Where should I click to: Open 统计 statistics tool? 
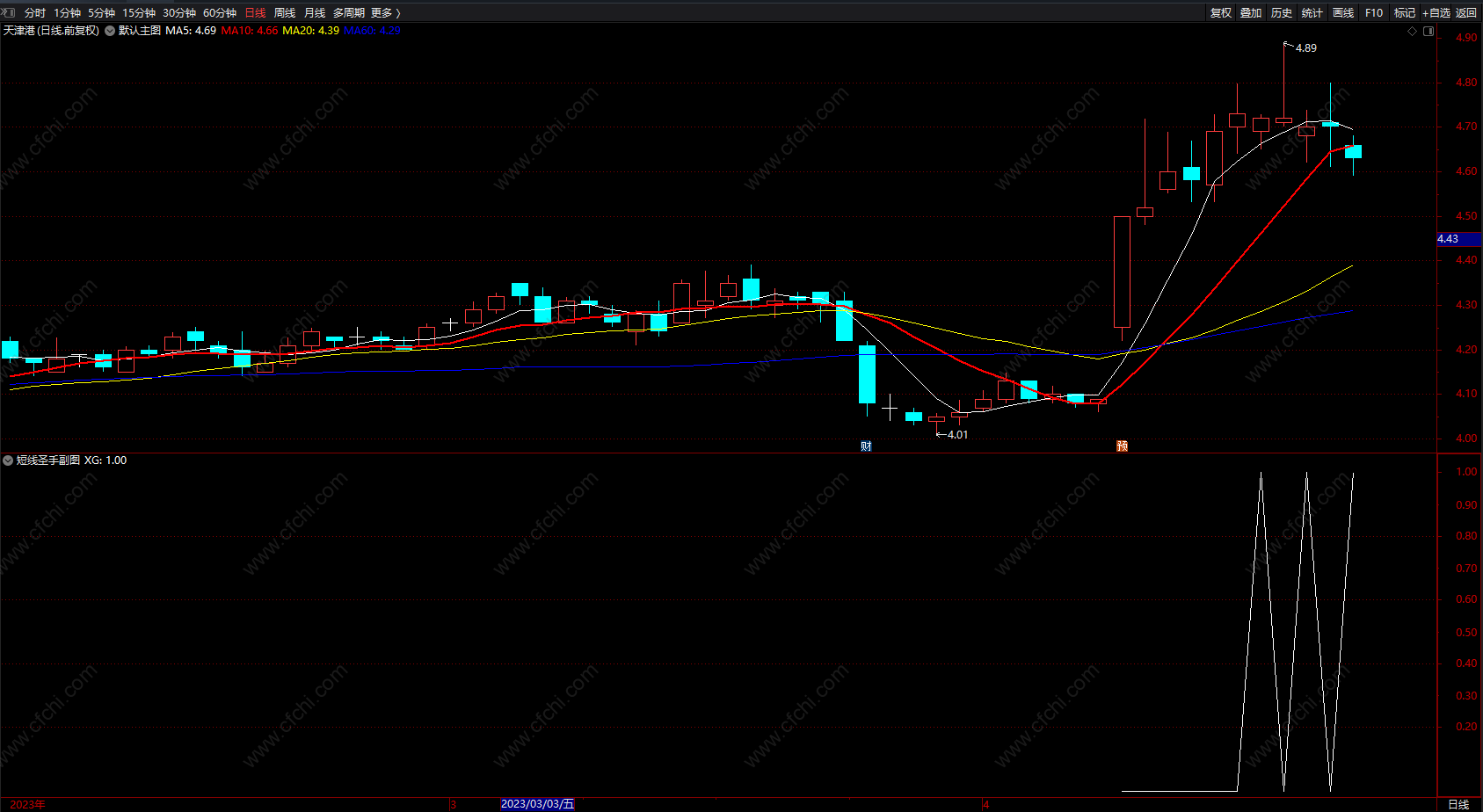click(1312, 13)
